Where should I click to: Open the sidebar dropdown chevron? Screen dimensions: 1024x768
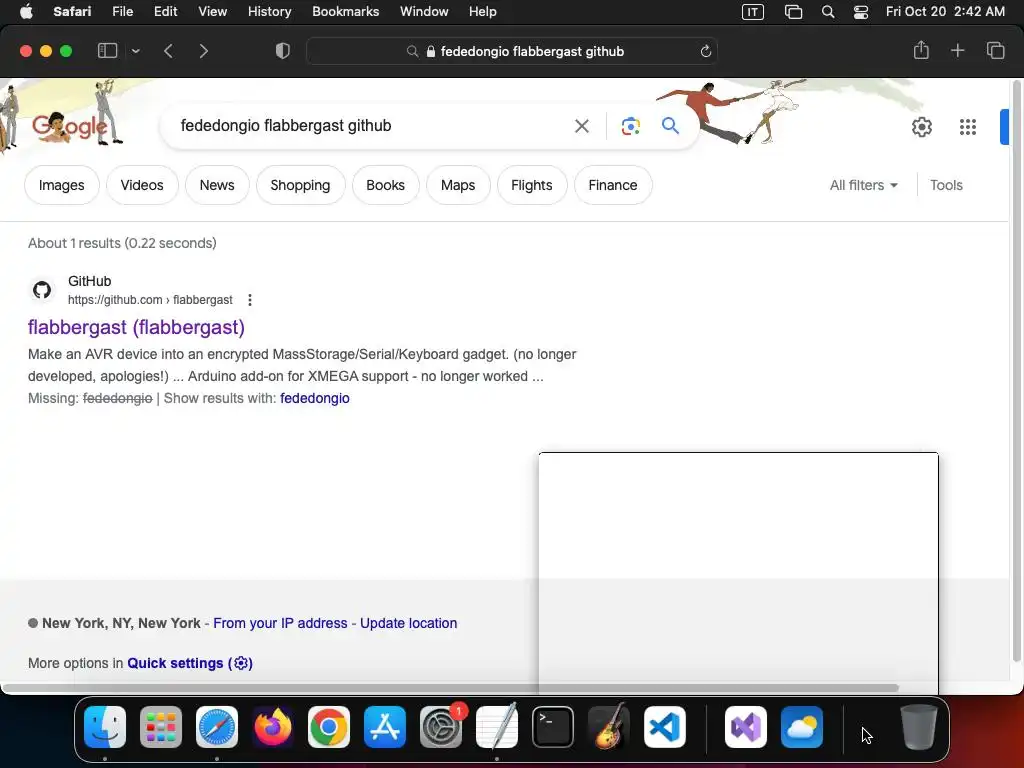tap(135, 51)
